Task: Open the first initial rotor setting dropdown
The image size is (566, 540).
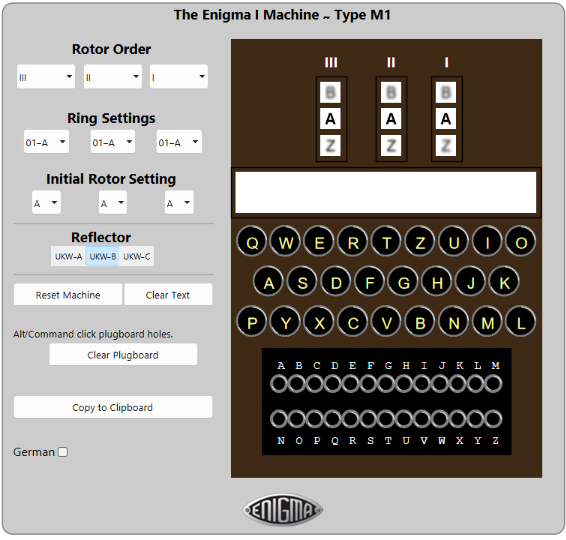Action: point(46,202)
